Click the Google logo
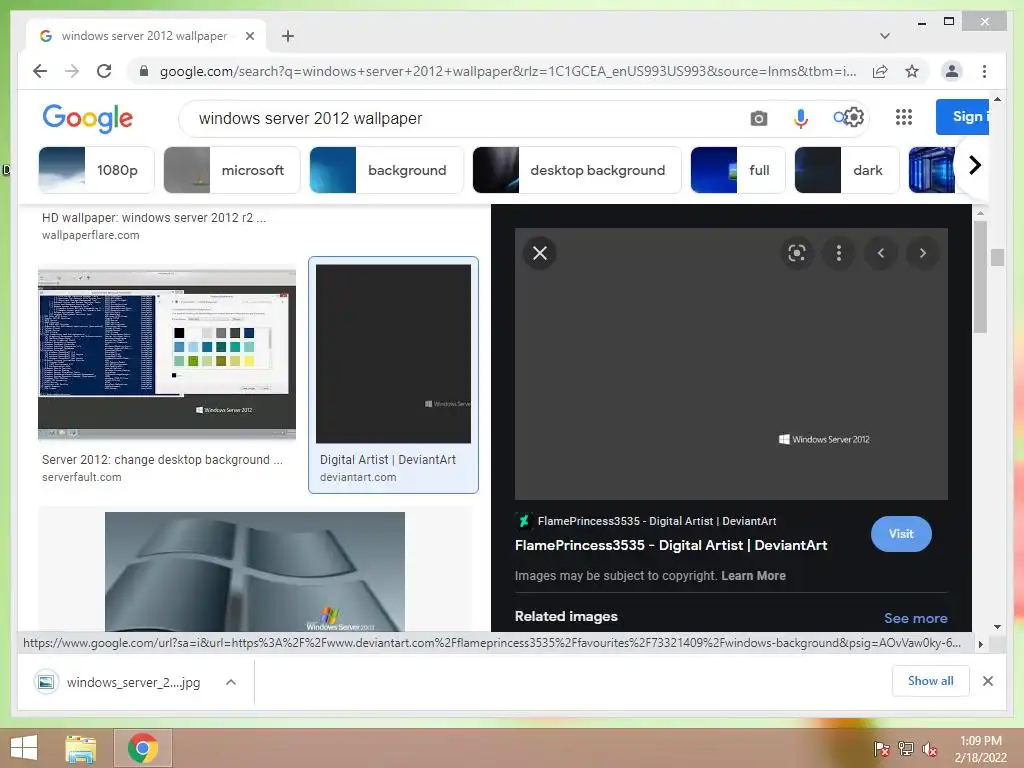 [88, 118]
